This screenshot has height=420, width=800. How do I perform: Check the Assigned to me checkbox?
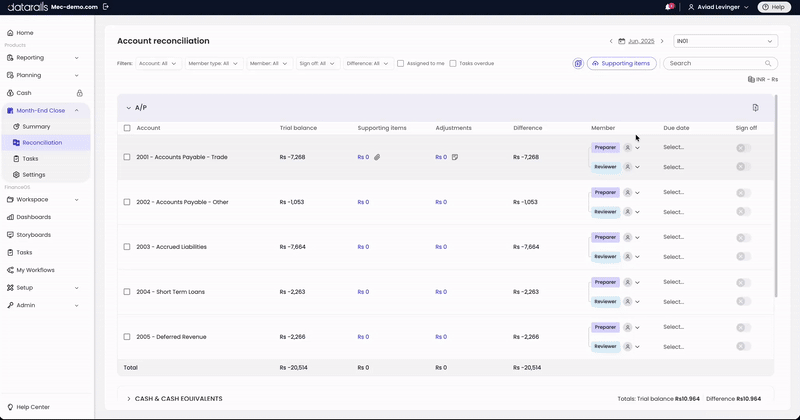401,63
